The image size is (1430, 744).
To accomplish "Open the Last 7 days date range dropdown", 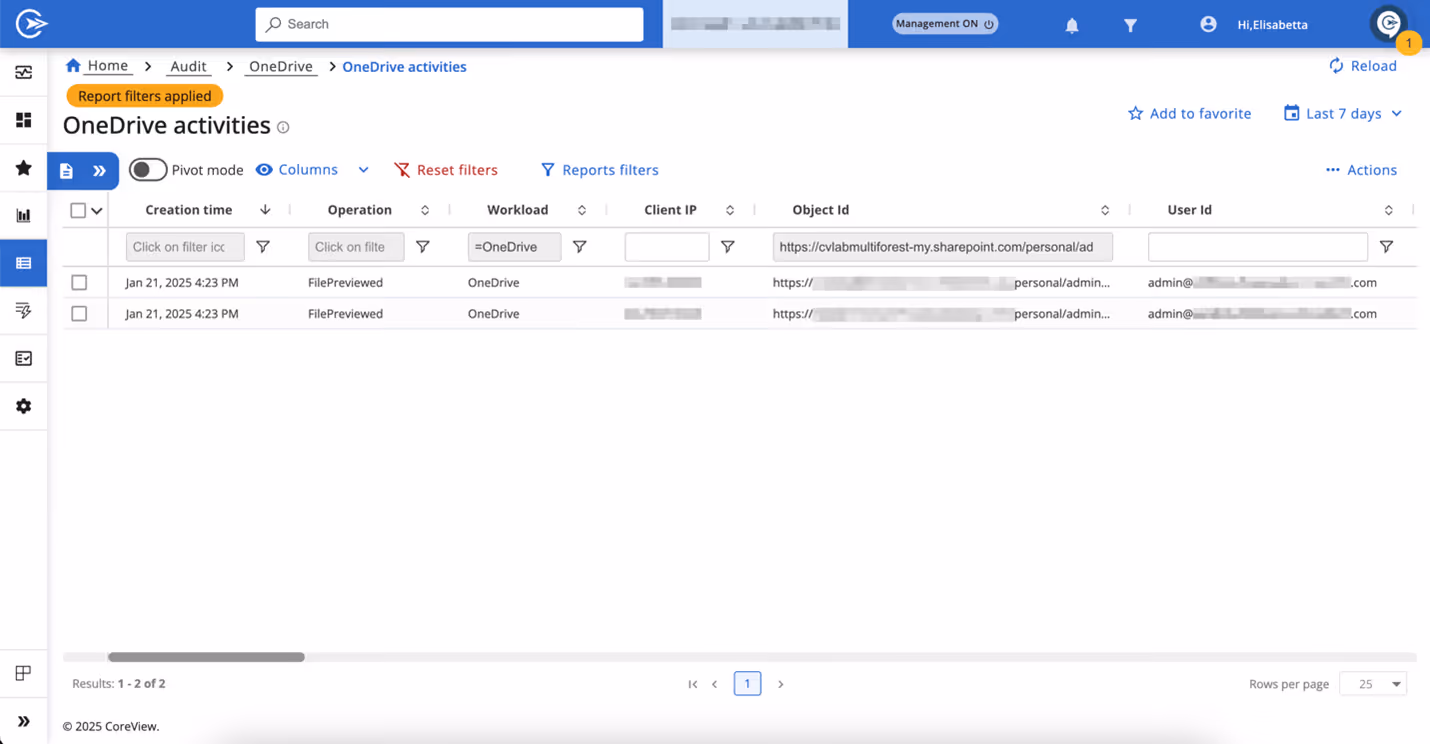I will (1342, 113).
